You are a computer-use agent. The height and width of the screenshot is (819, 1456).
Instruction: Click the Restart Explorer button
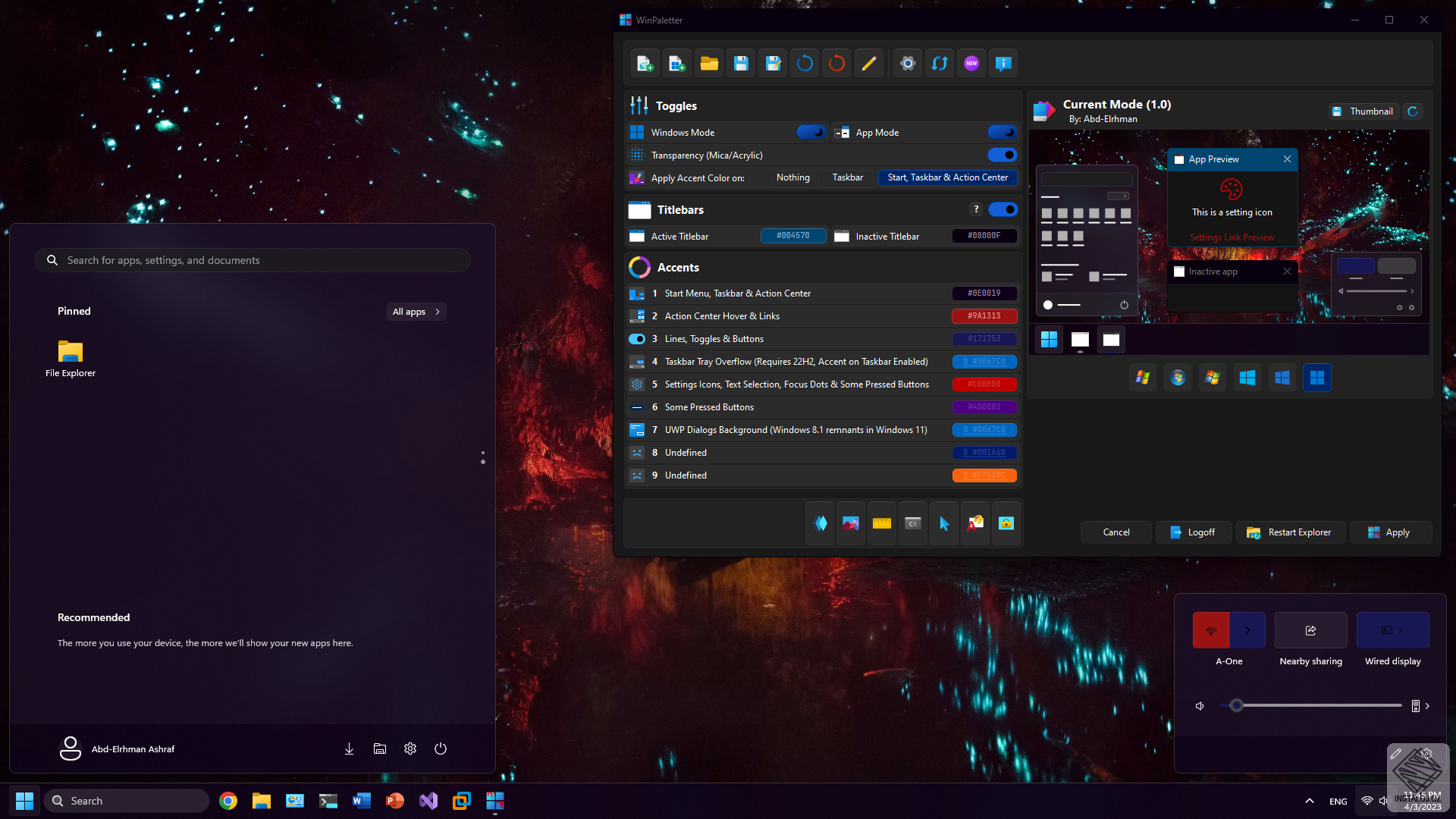tap(1290, 532)
